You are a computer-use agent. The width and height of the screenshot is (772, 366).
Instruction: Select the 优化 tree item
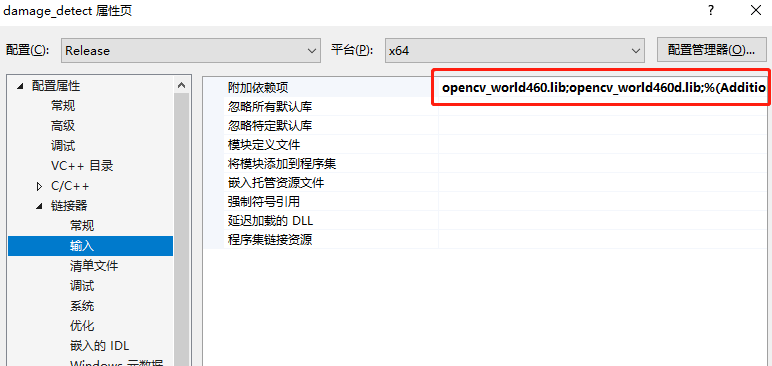point(82,326)
